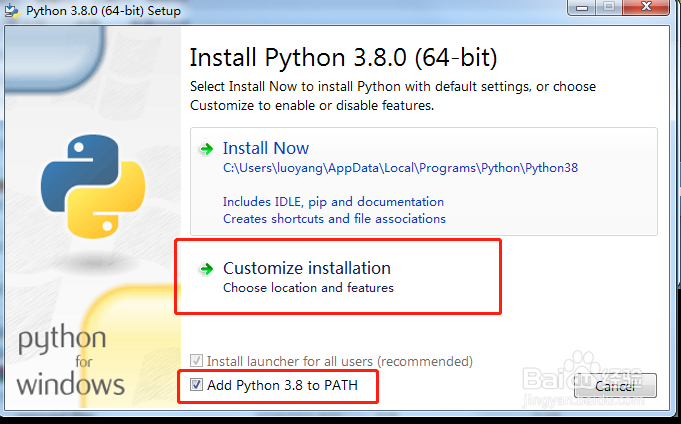Viewport: 681px width, 424px height.
Task: Choose the Customize installation heading
Action: click(x=306, y=268)
